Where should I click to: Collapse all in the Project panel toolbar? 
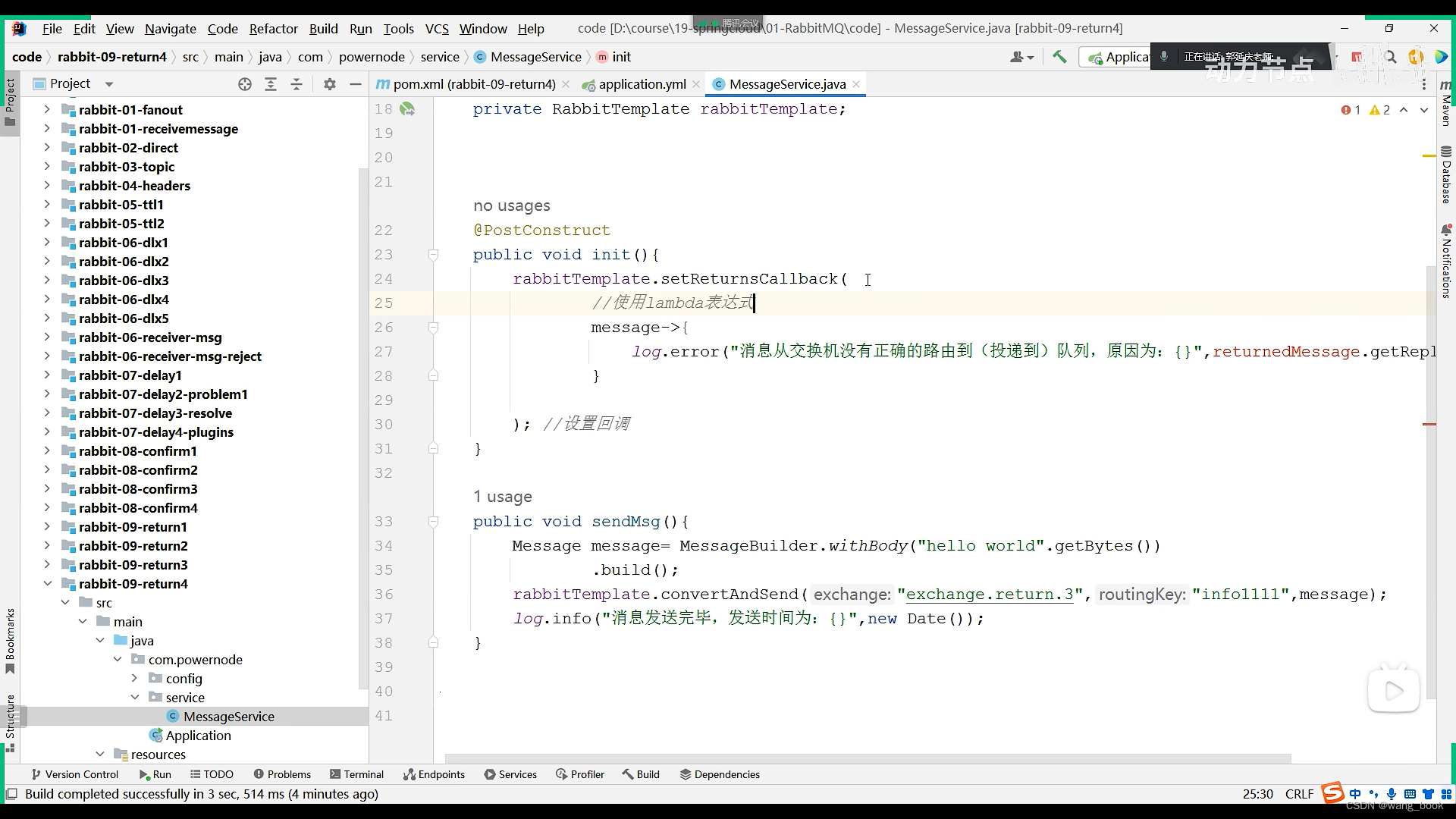(297, 84)
